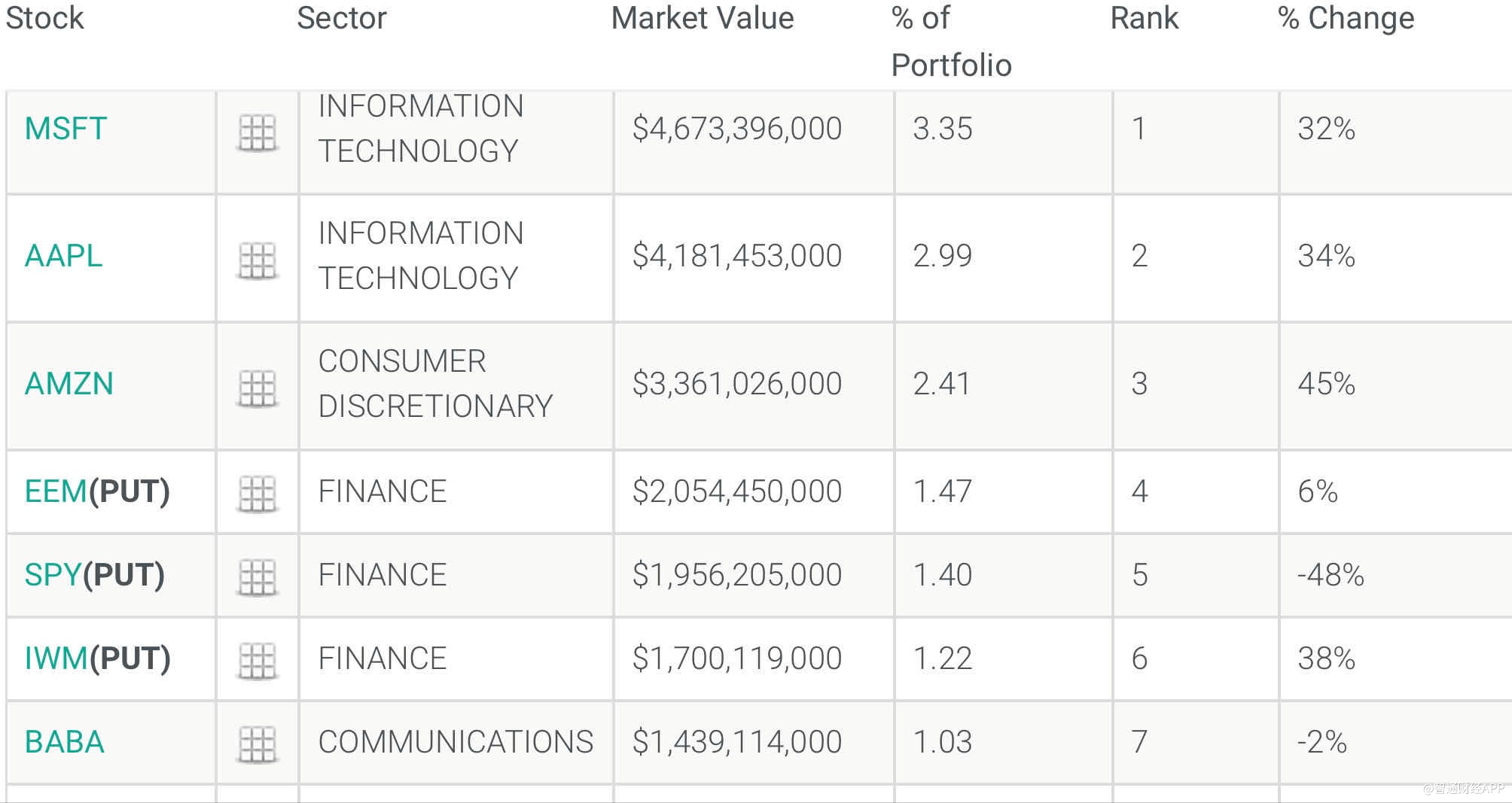Sort by the Rank column header

click(x=1144, y=18)
